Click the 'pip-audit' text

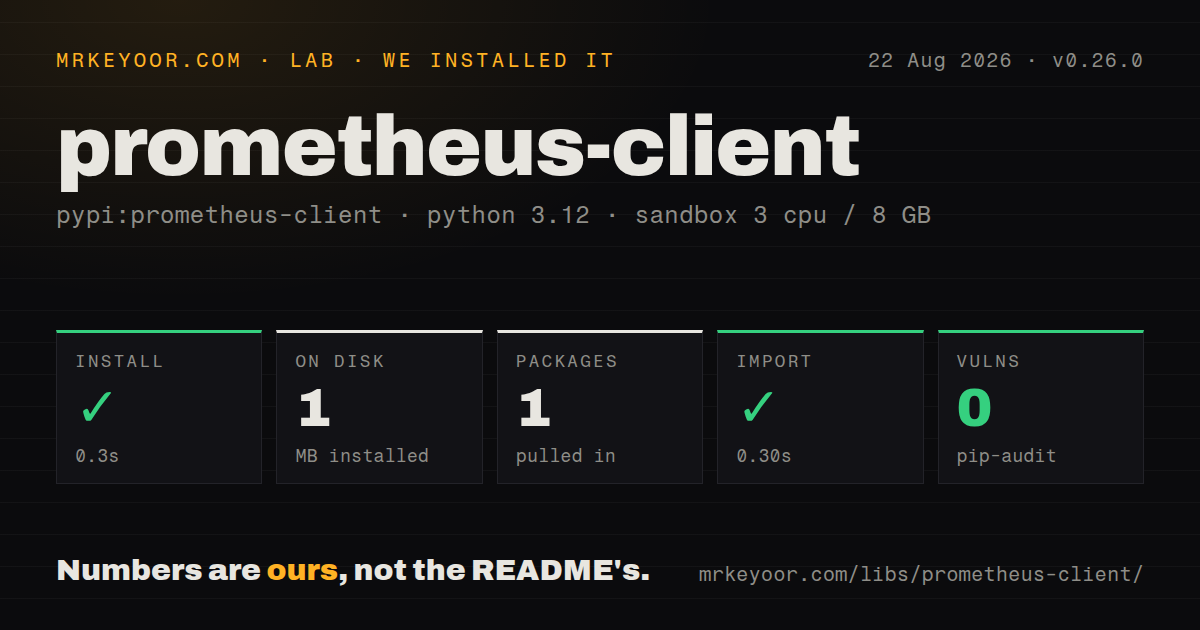tap(1006, 456)
